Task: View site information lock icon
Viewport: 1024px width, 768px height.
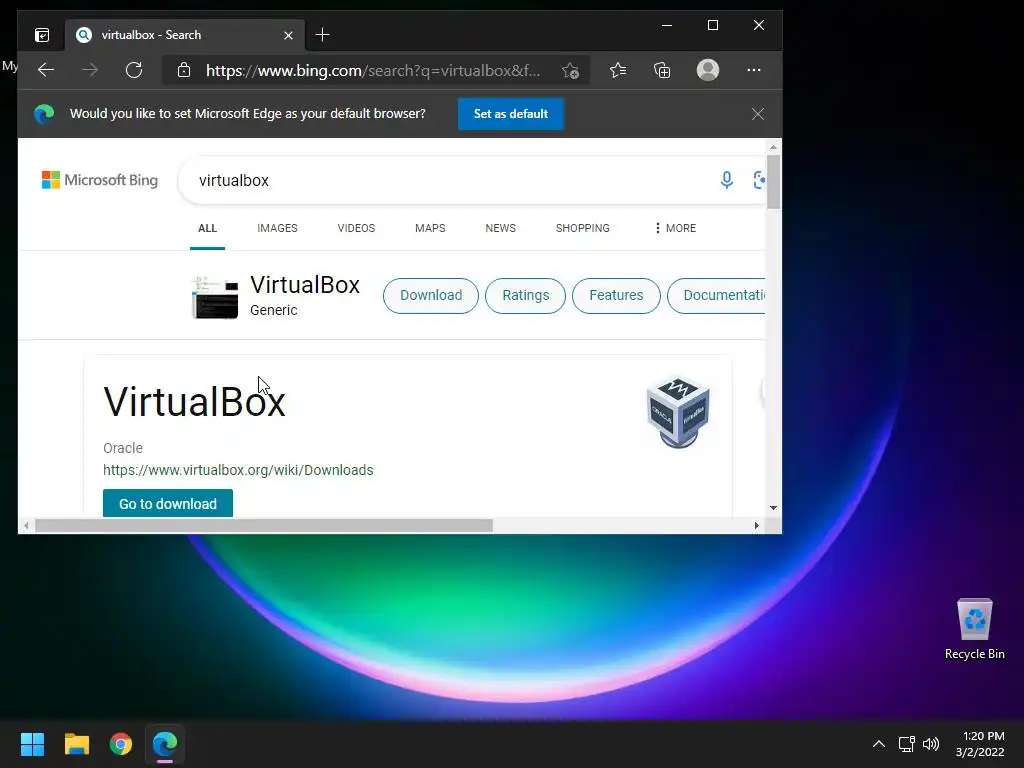Action: [x=184, y=70]
